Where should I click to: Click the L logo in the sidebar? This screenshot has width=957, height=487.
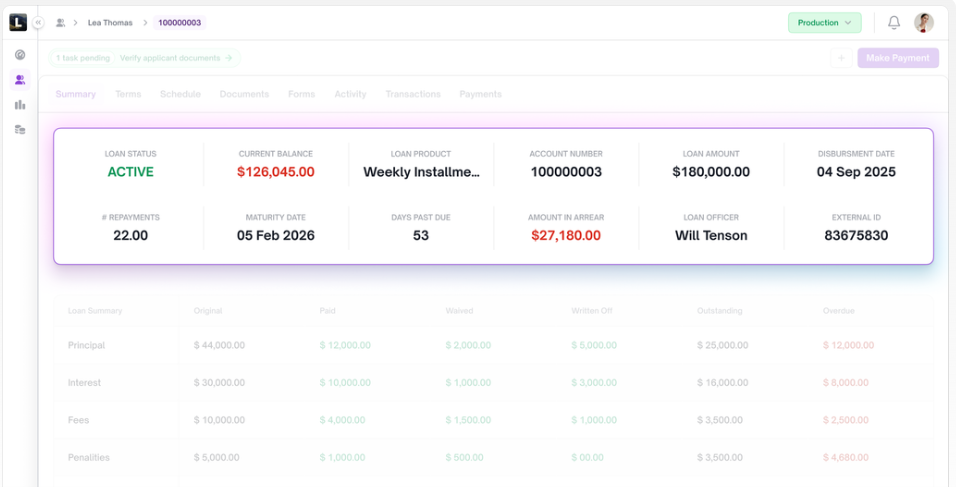(18, 22)
